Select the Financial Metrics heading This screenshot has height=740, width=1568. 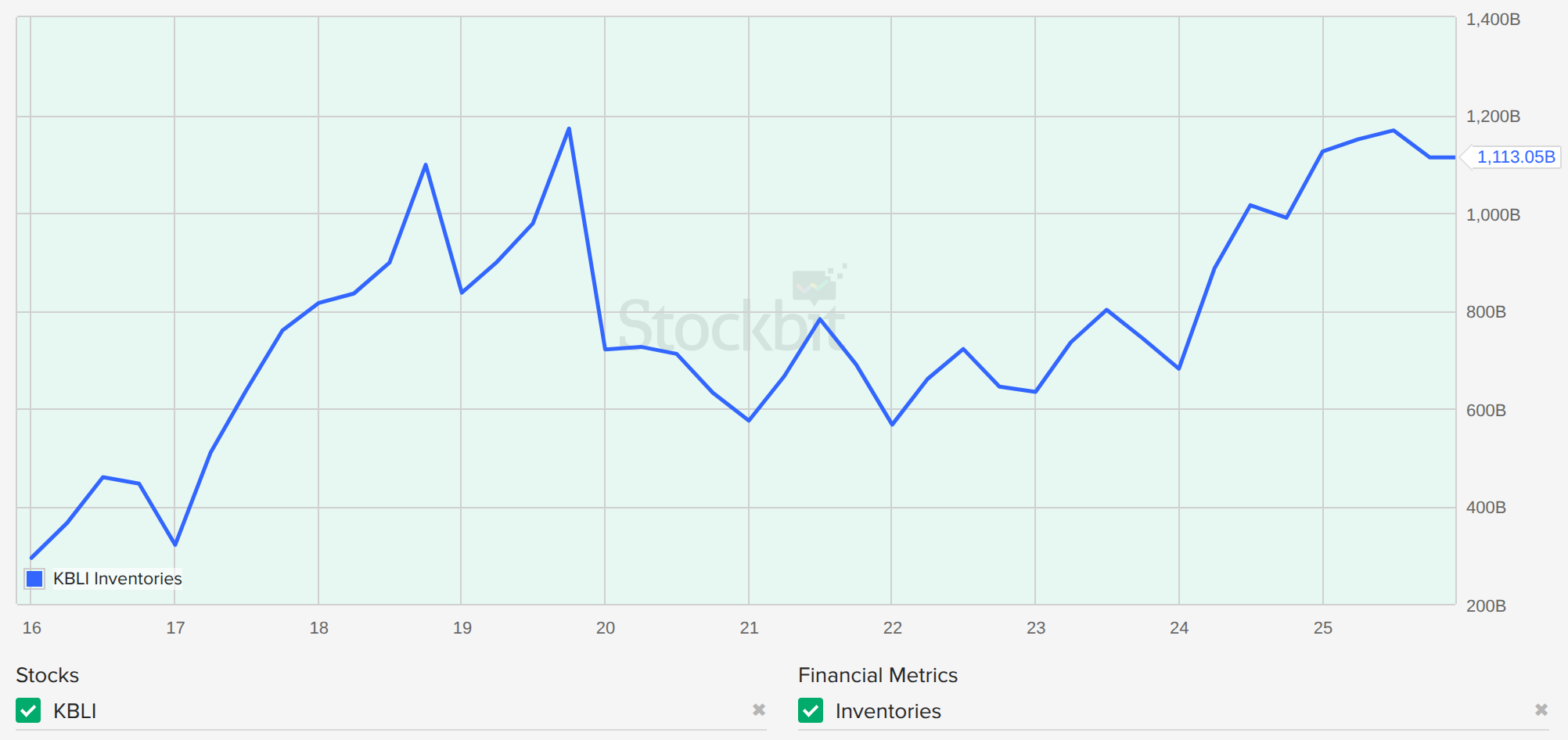877,675
